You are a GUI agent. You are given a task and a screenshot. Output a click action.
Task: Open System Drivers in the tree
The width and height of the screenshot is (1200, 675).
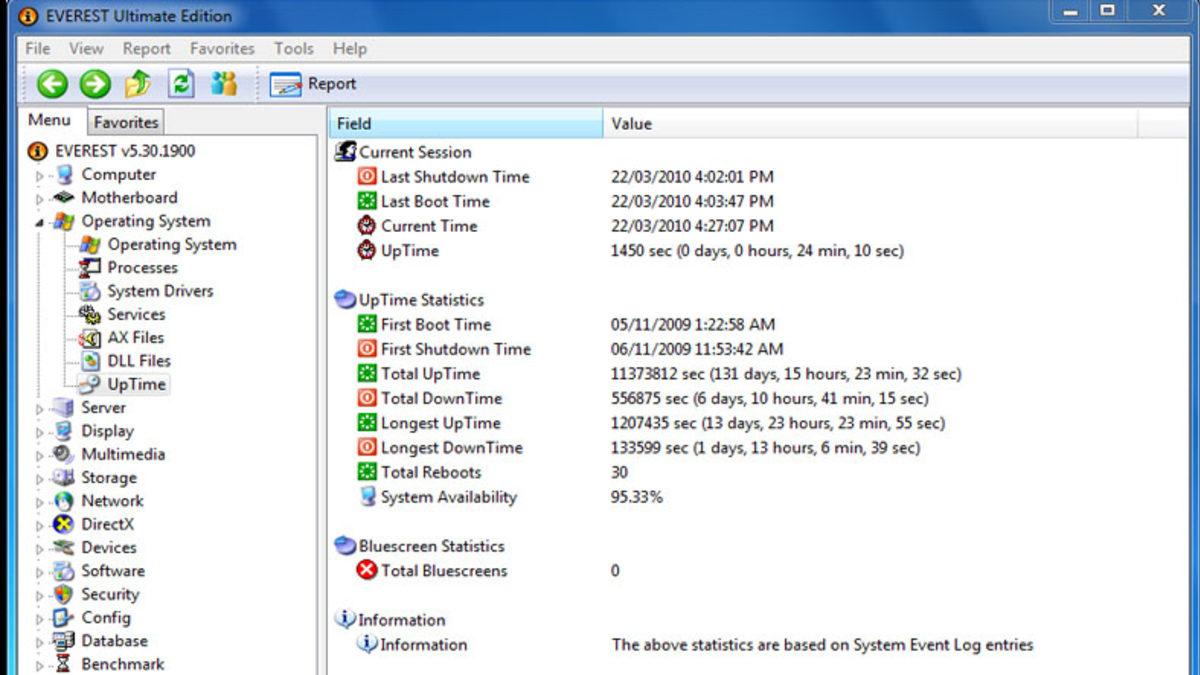tap(160, 291)
